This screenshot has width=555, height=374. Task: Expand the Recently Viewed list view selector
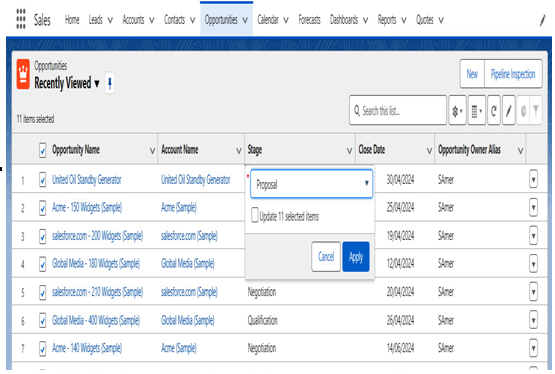[97, 84]
